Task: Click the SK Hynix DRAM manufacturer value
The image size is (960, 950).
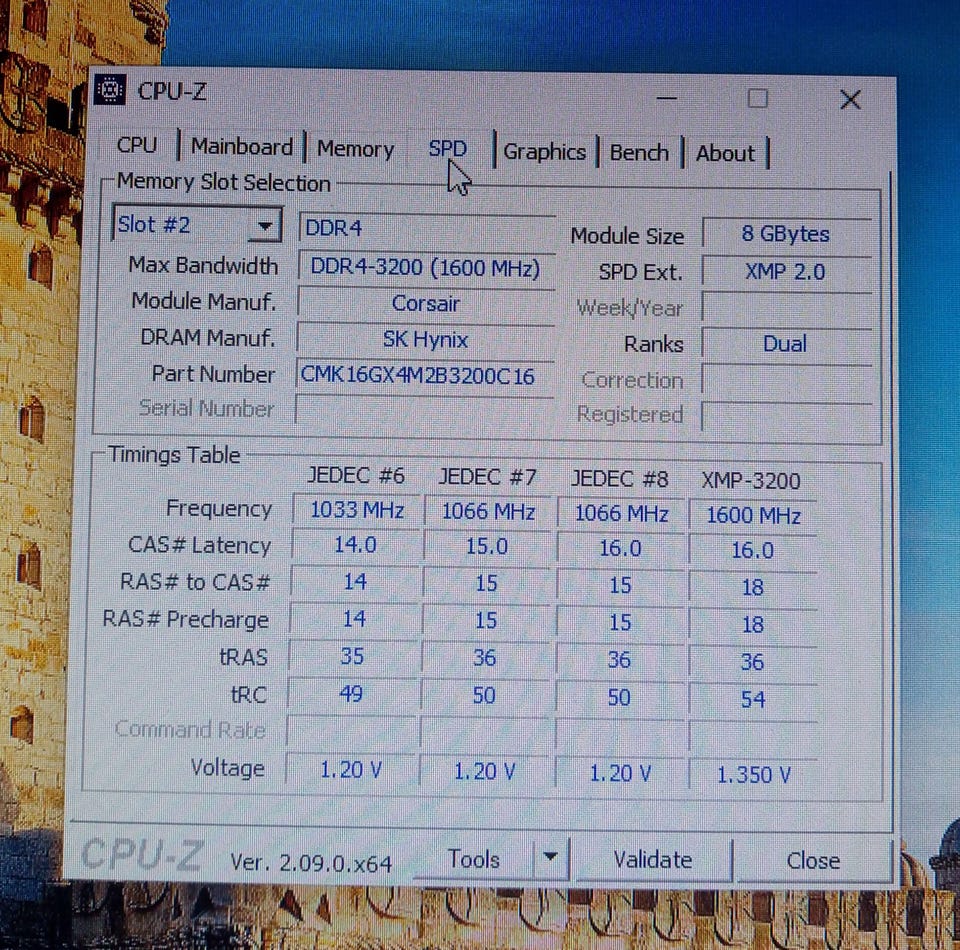Action: coord(426,340)
